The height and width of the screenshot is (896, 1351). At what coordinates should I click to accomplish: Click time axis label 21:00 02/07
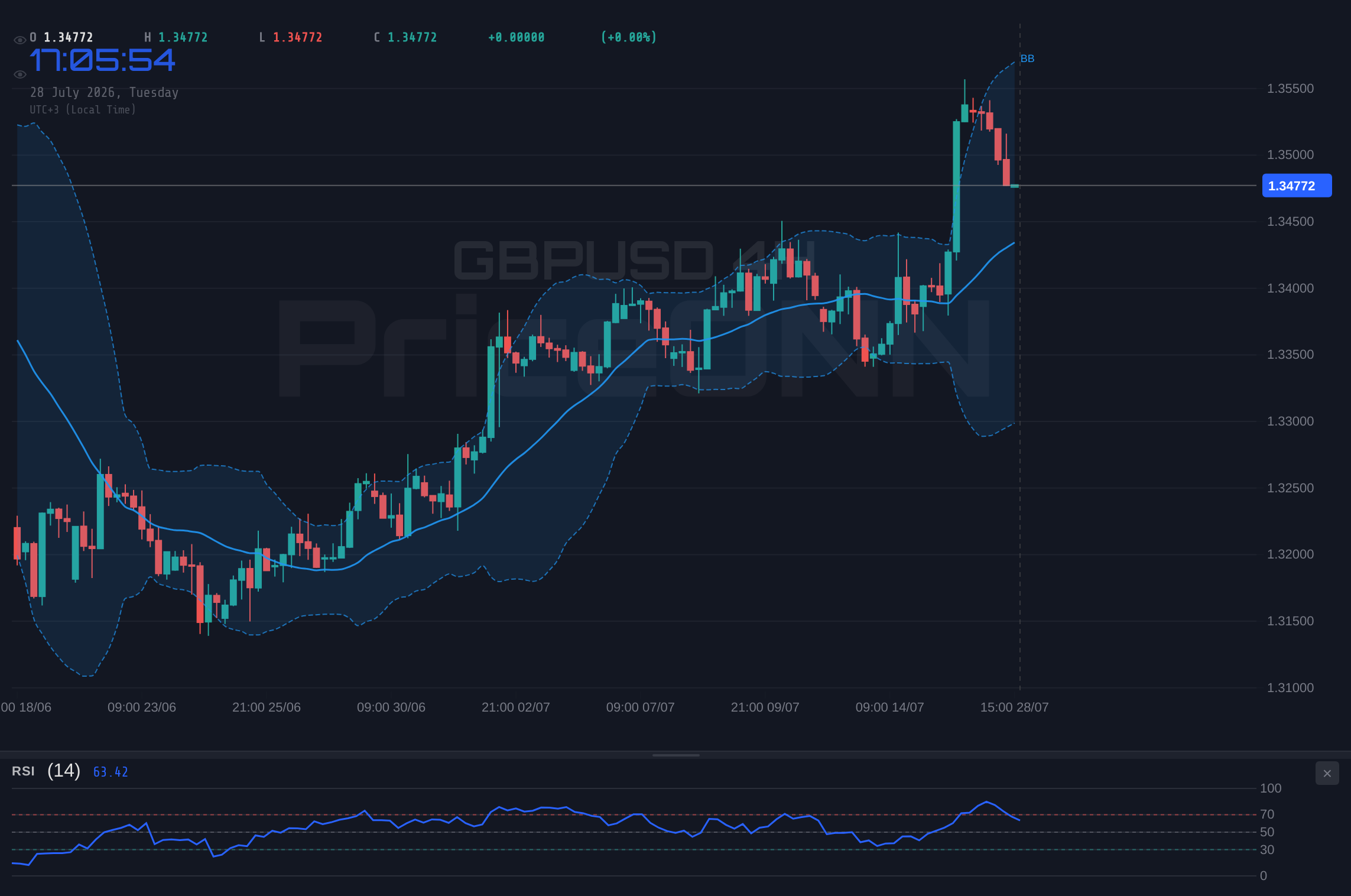(x=516, y=707)
